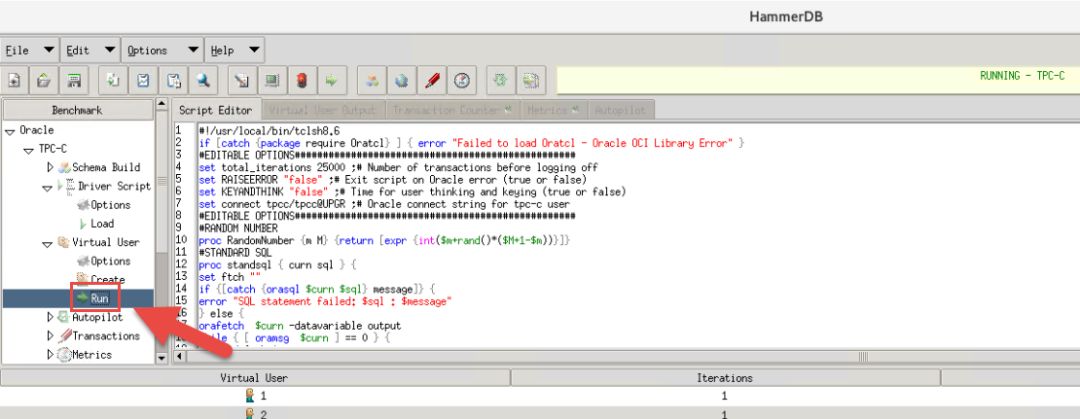Collapse the Driver Script tree node
This screenshot has height=419, width=1080.
[x=46, y=186]
